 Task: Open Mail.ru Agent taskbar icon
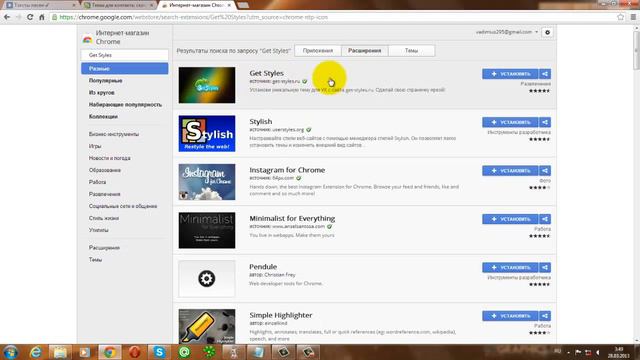pyautogui.click(x=184, y=352)
